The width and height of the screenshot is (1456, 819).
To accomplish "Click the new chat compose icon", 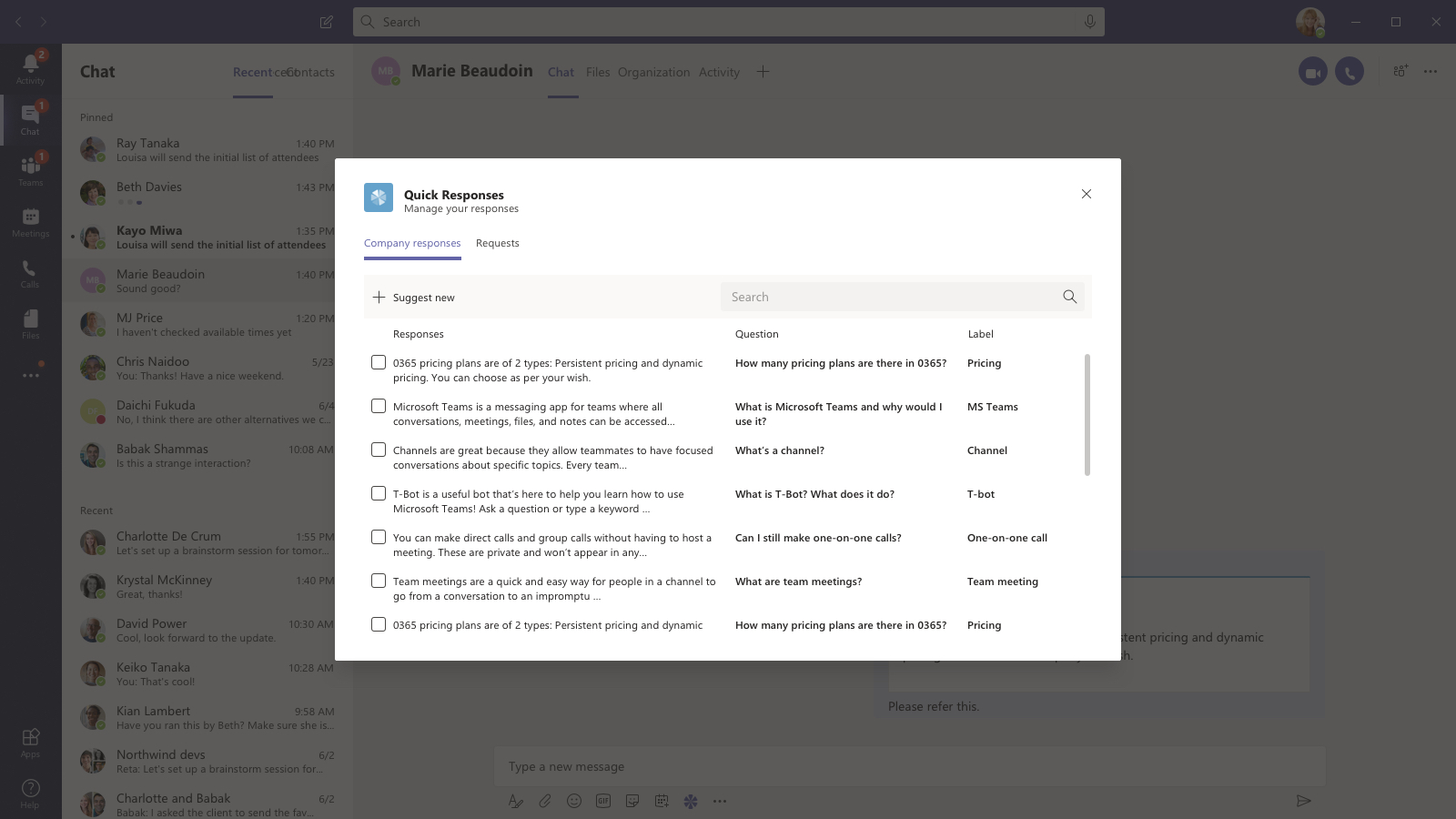I will coord(326,22).
